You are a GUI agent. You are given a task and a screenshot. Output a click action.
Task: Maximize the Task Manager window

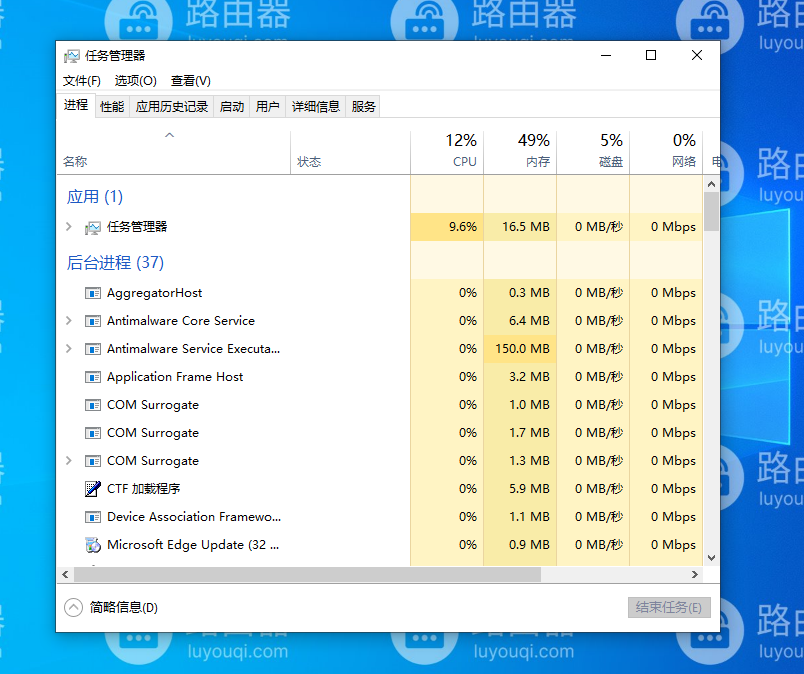click(x=651, y=55)
